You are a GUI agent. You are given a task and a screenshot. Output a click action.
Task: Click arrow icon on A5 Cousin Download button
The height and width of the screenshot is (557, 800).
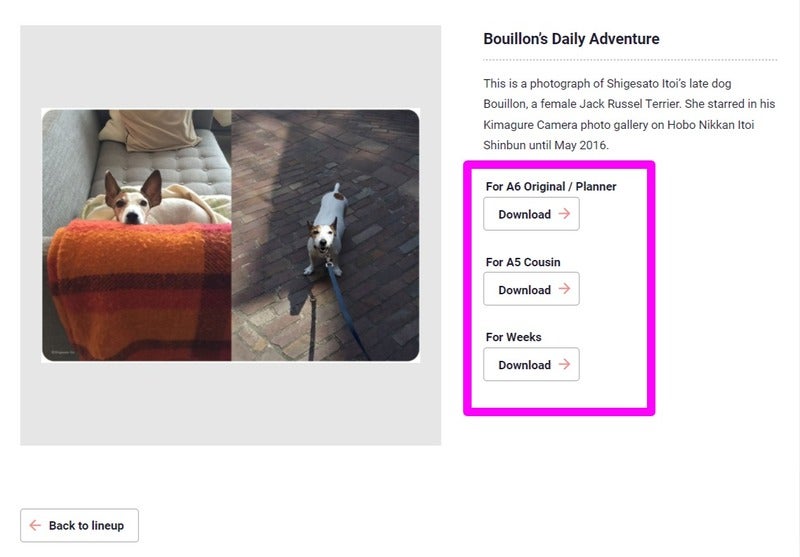[565, 289]
